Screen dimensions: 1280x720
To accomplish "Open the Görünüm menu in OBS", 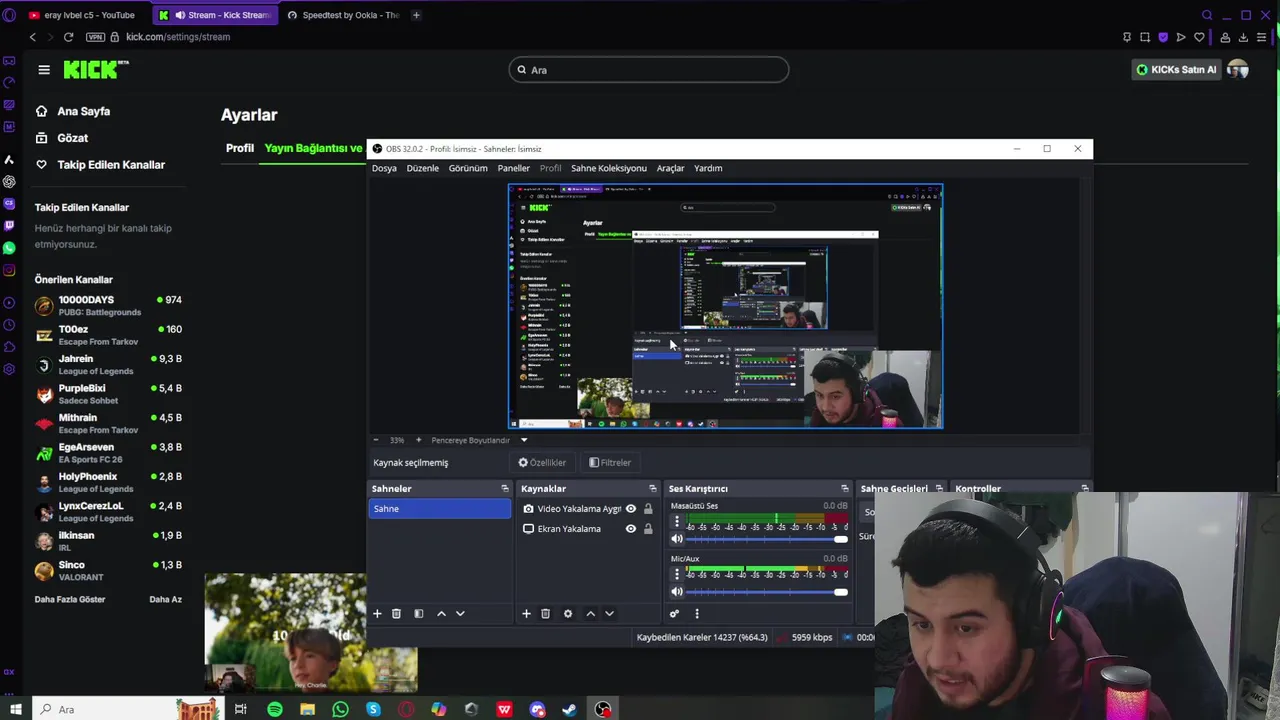I will [468, 168].
